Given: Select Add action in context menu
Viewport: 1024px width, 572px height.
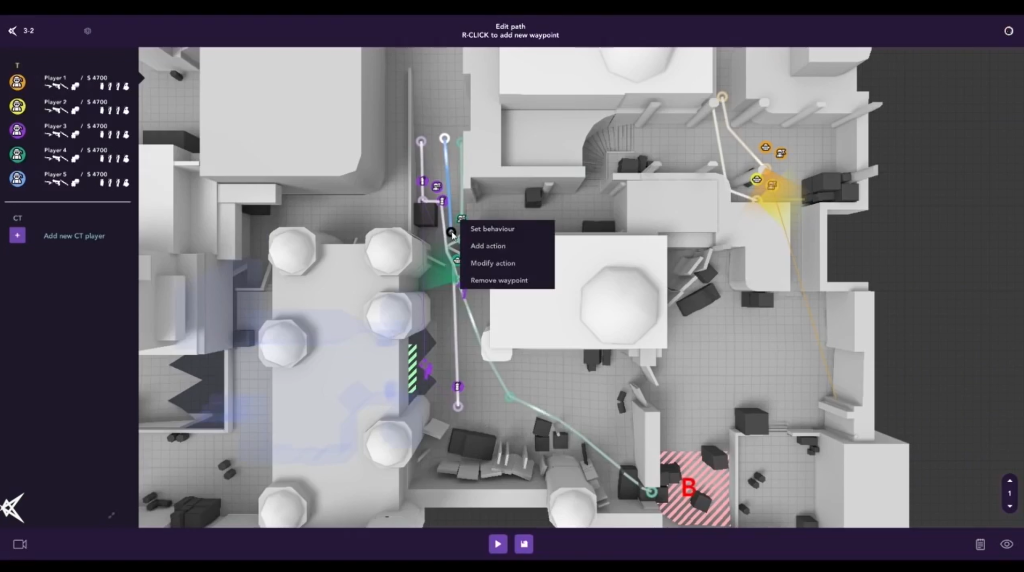Looking at the screenshot, I should click(x=488, y=246).
